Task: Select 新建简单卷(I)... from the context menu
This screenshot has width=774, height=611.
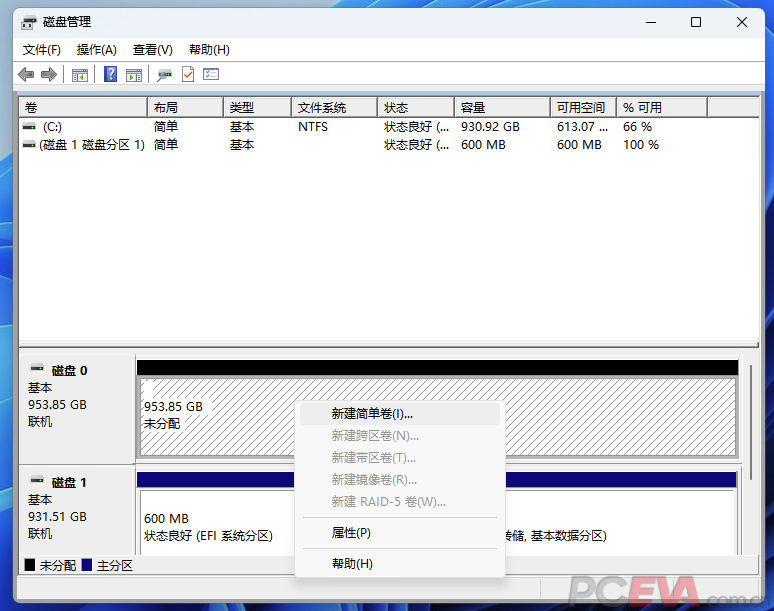Action: pyautogui.click(x=372, y=413)
